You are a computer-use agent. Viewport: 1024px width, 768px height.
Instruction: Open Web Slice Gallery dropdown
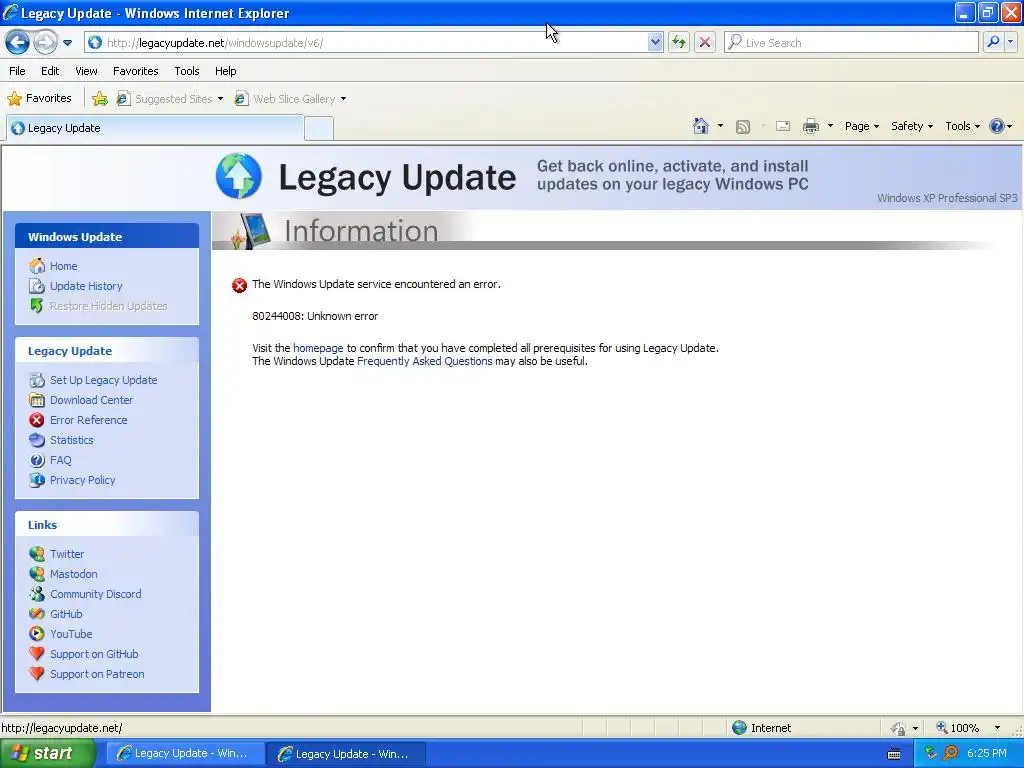pos(291,99)
